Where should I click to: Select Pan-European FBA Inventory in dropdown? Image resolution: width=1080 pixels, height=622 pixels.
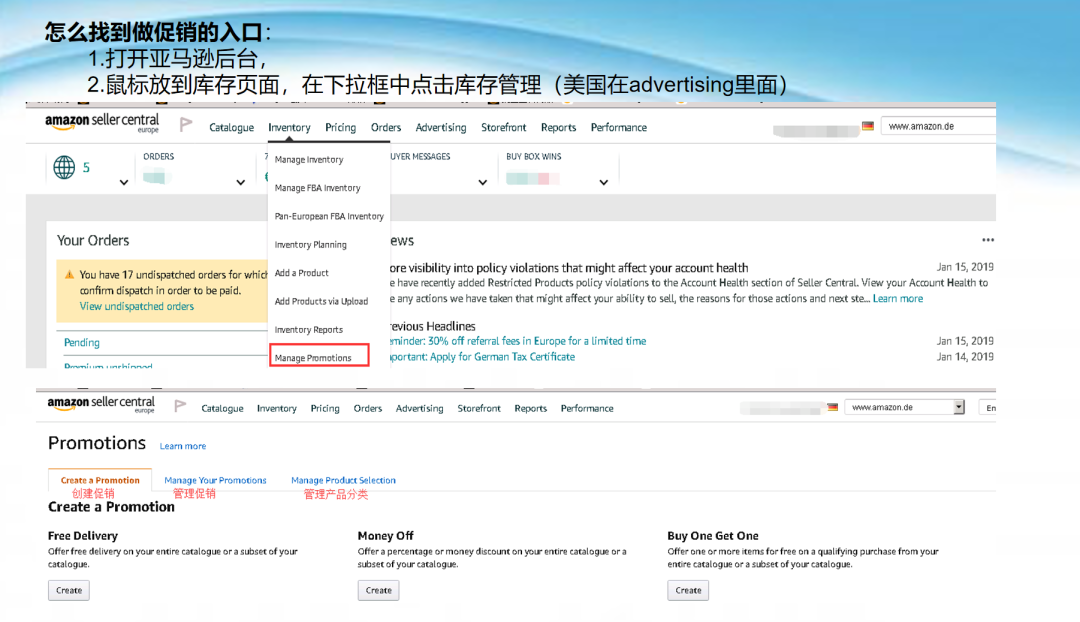(x=329, y=216)
